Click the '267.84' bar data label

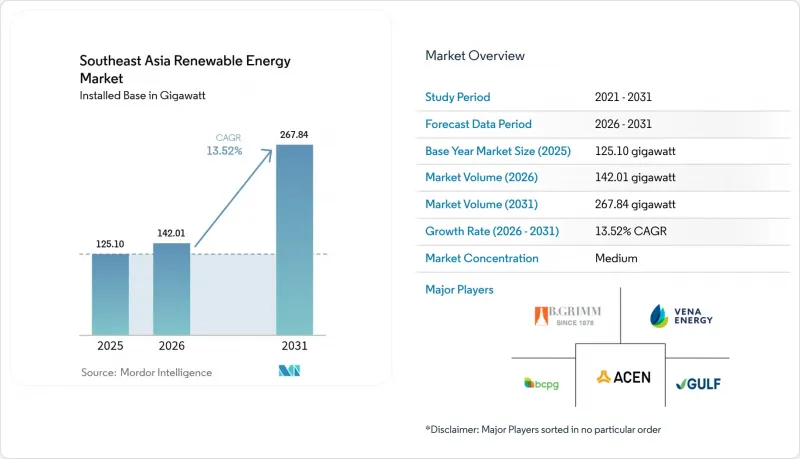[294, 135]
